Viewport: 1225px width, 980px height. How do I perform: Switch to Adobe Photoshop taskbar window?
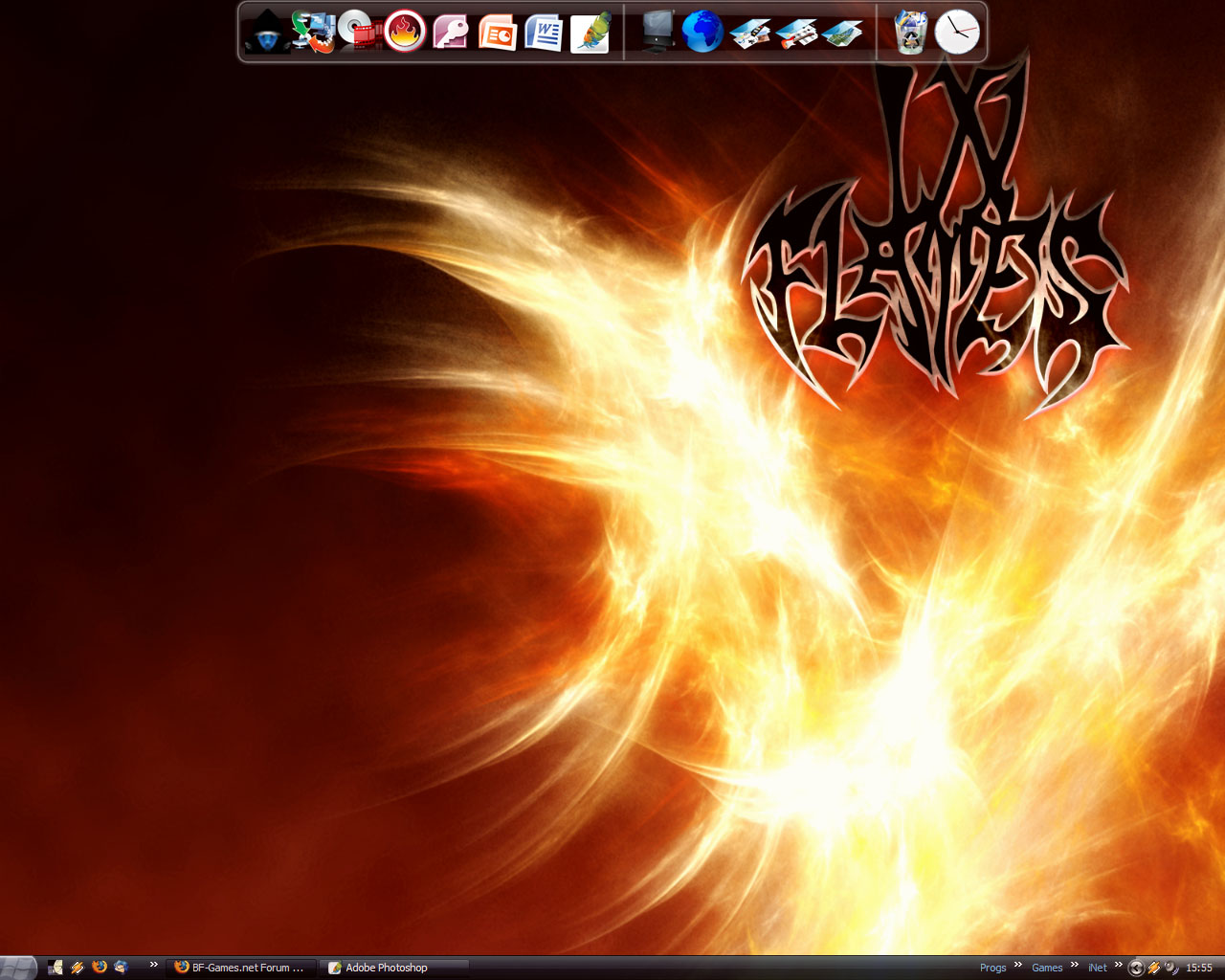pyautogui.click(x=393, y=968)
